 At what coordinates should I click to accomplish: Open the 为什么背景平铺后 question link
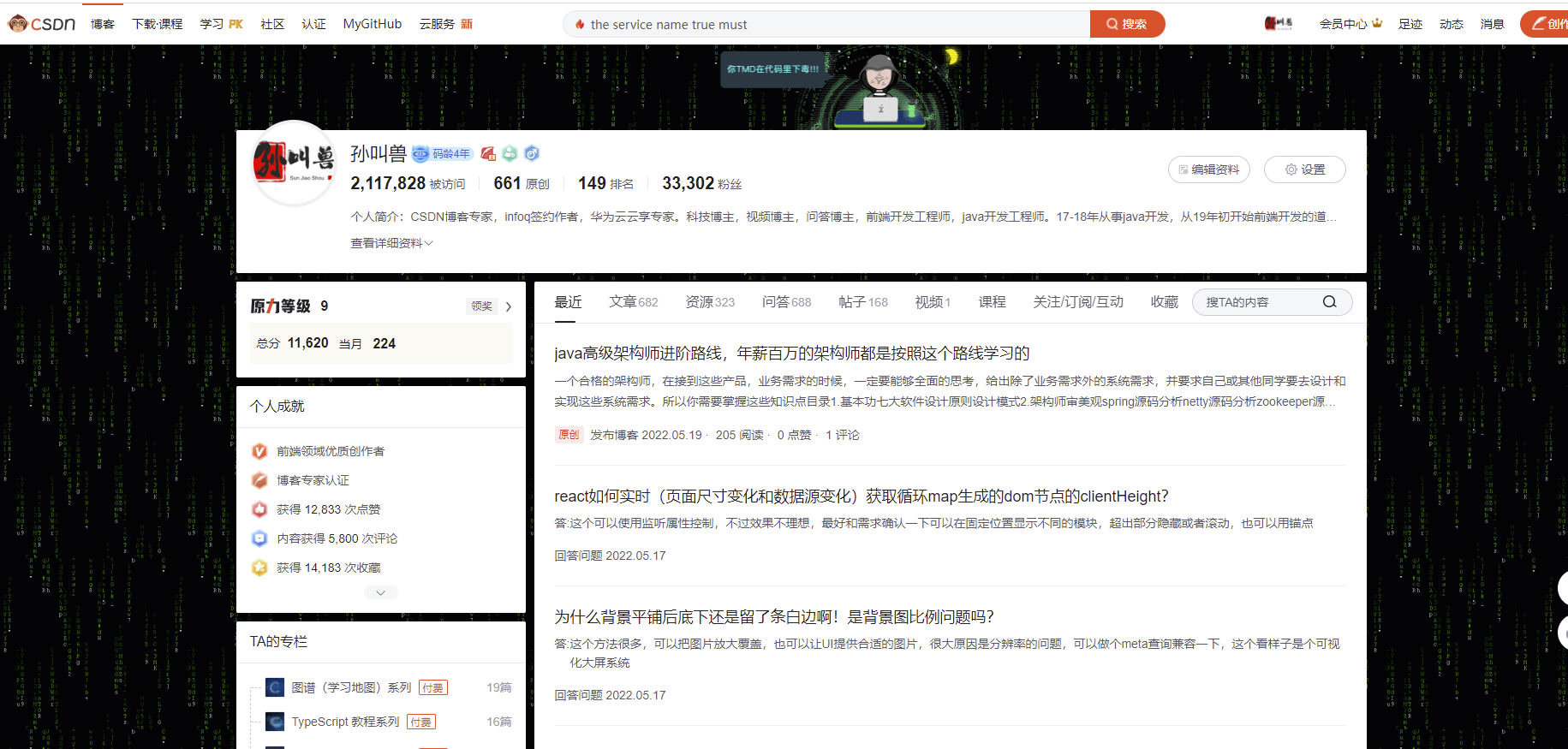(x=774, y=617)
